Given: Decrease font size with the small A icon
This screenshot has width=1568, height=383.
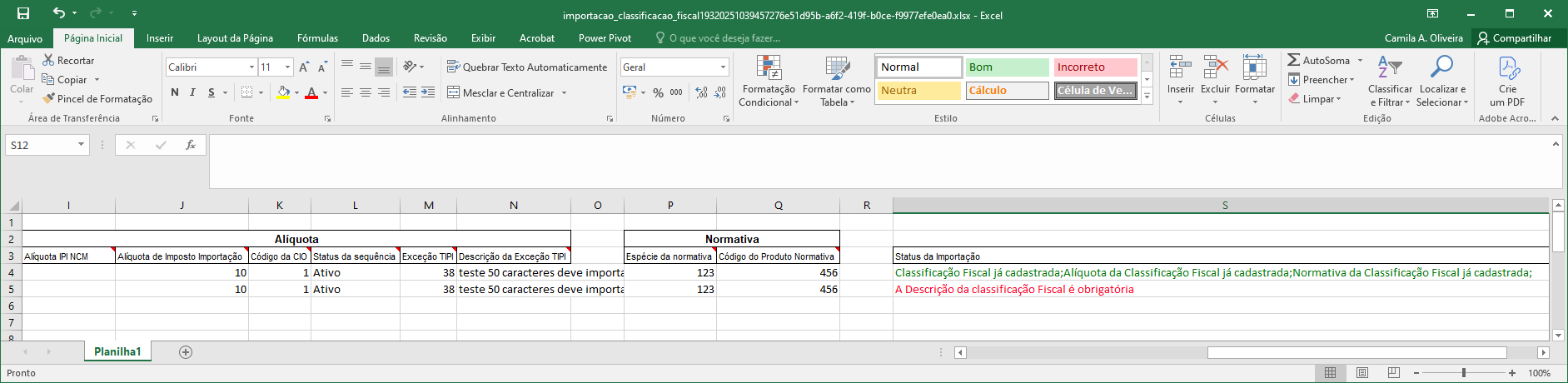Looking at the screenshot, I should point(321,67).
